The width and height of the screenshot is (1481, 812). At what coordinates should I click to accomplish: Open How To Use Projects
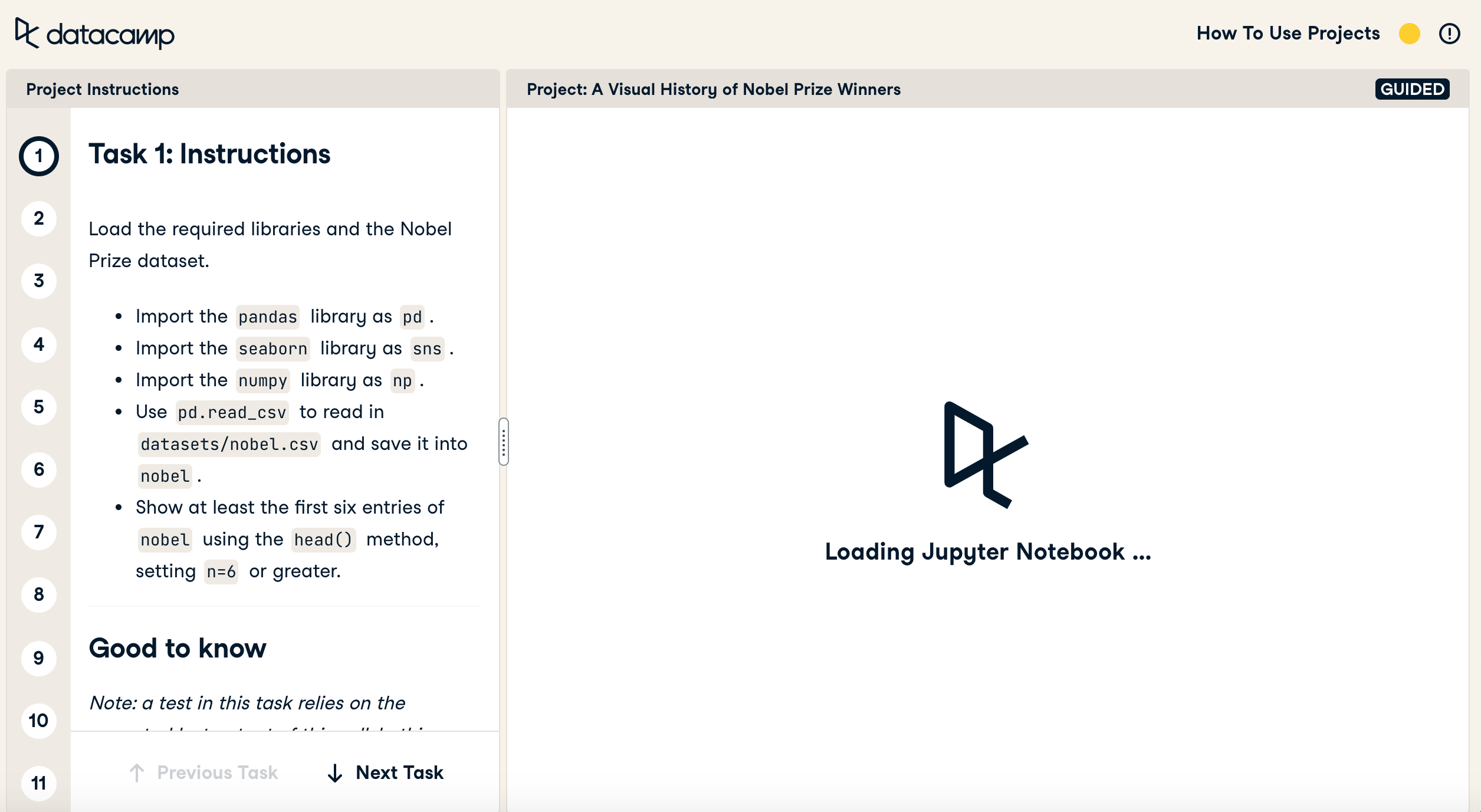pyautogui.click(x=1288, y=34)
